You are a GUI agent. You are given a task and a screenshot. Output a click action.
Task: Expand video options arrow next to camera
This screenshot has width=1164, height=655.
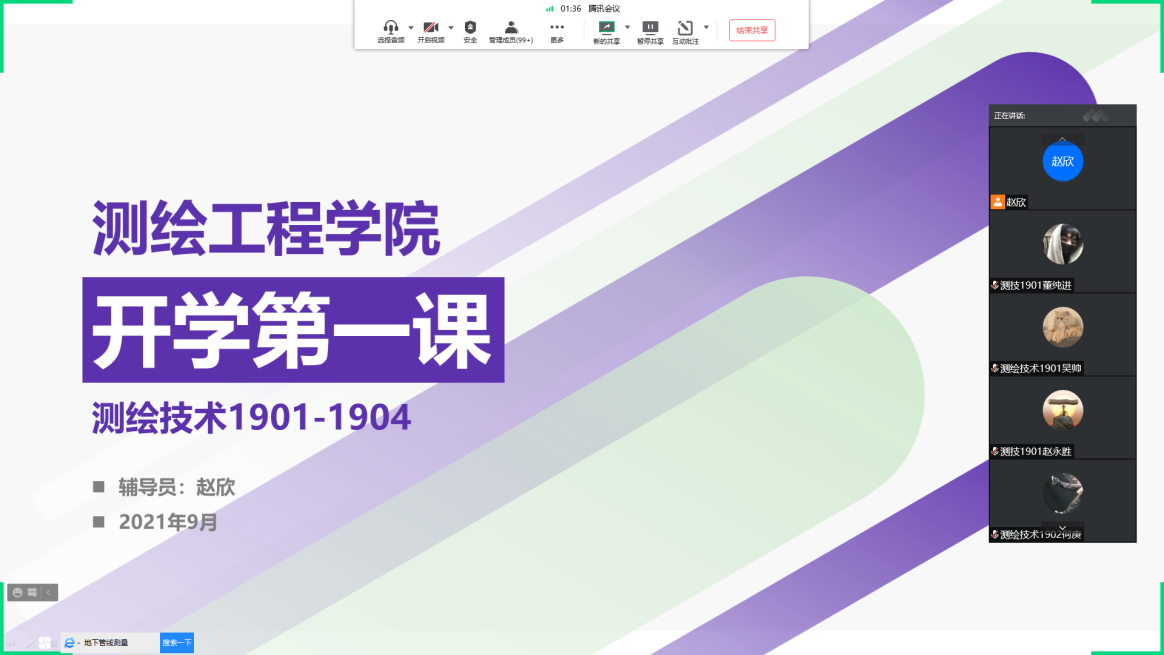pyautogui.click(x=450, y=27)
